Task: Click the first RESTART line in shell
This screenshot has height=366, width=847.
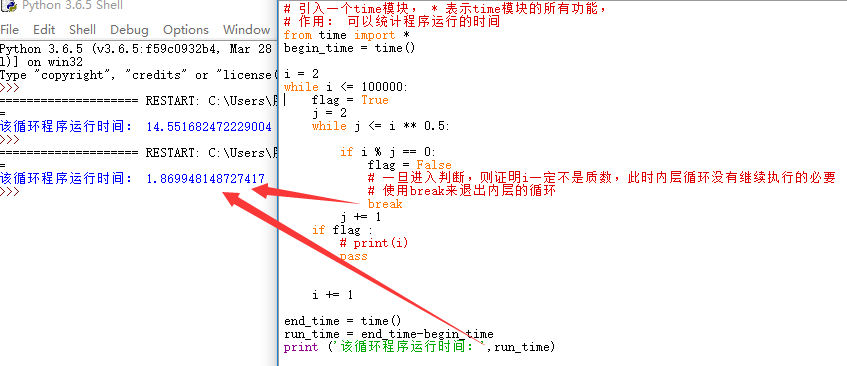Action: point(138,100)
